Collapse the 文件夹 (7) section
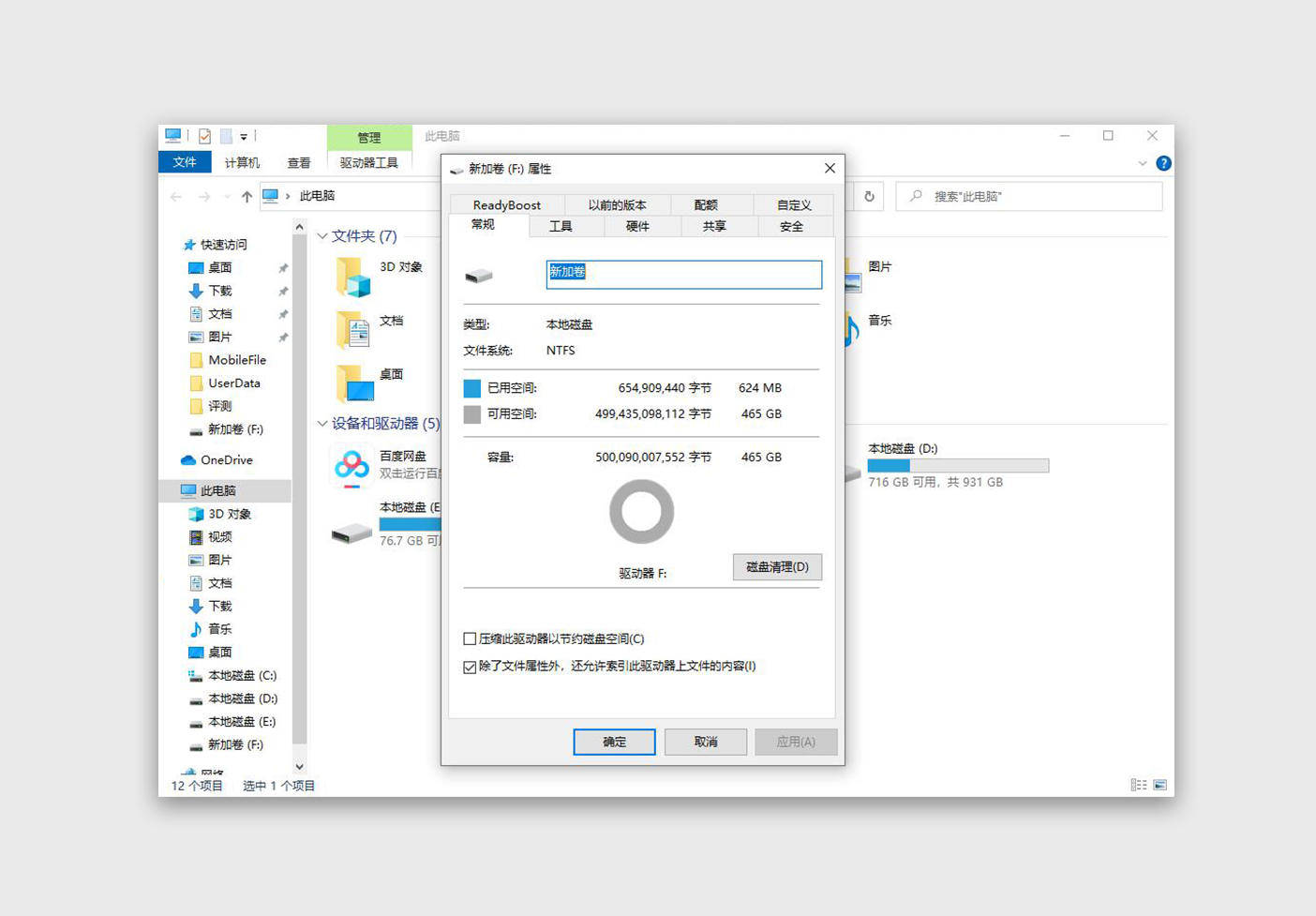The width and height of the screenshot is (1316, 916). tap(322, 236)
